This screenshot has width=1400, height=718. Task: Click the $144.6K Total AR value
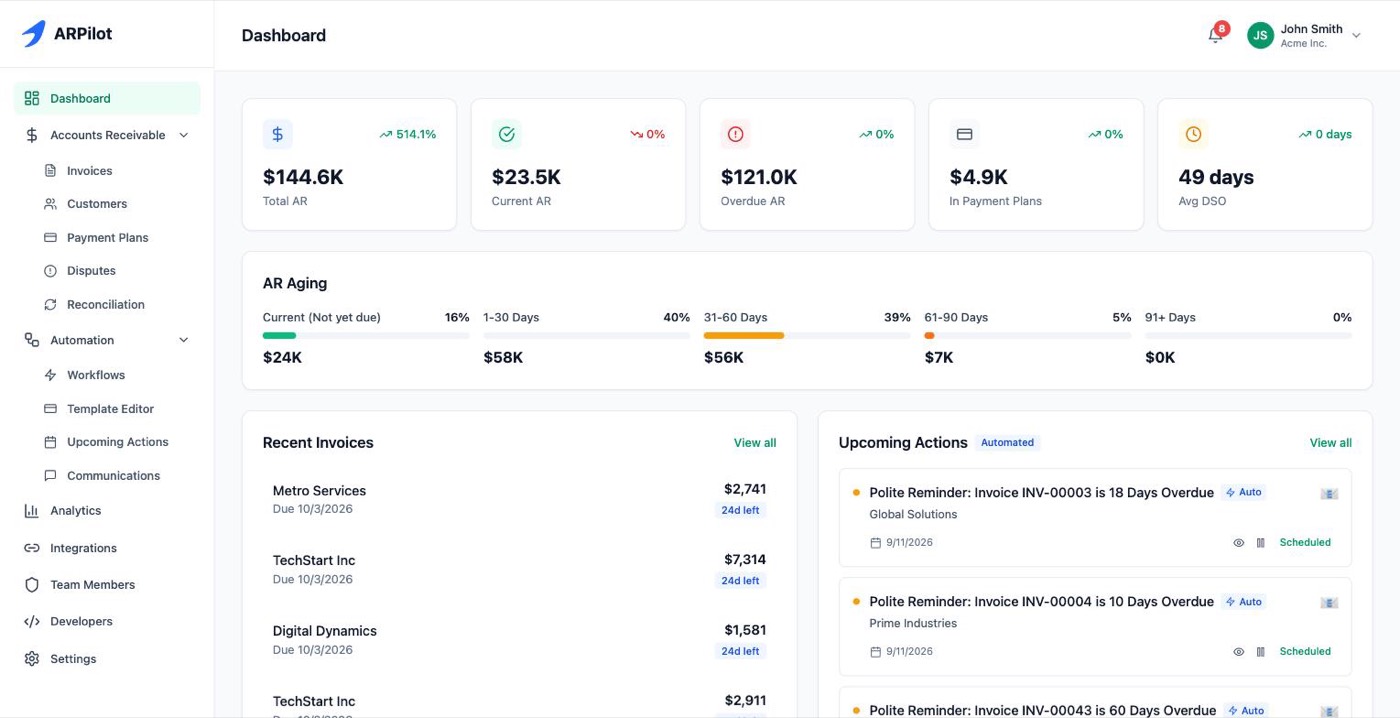coord(303,177)
